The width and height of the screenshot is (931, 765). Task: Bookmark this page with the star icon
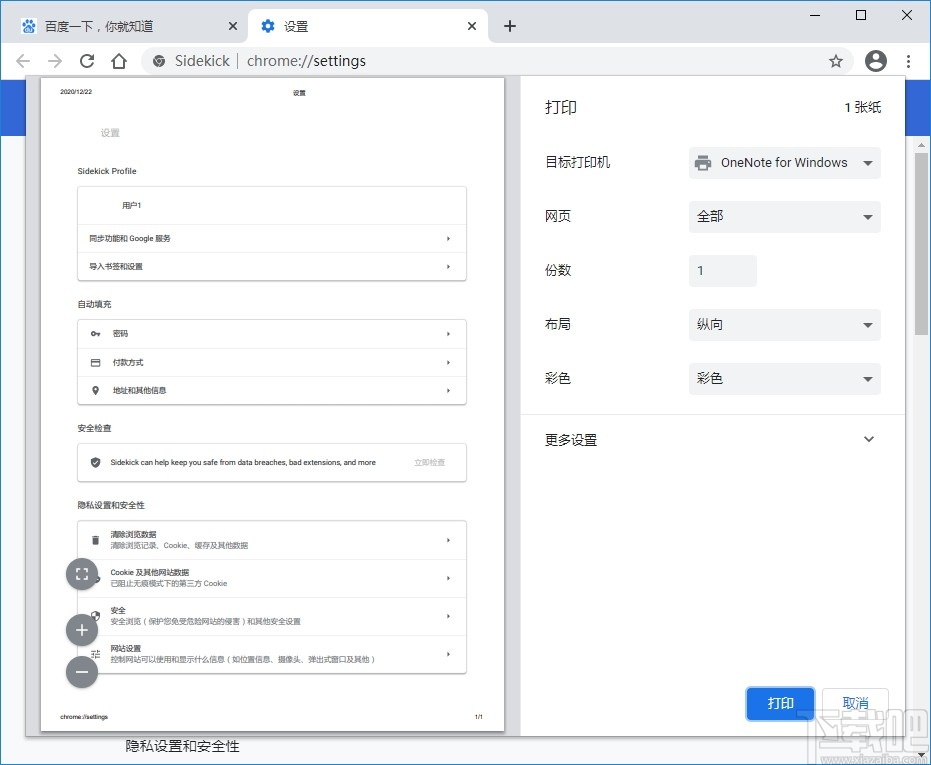836,61
